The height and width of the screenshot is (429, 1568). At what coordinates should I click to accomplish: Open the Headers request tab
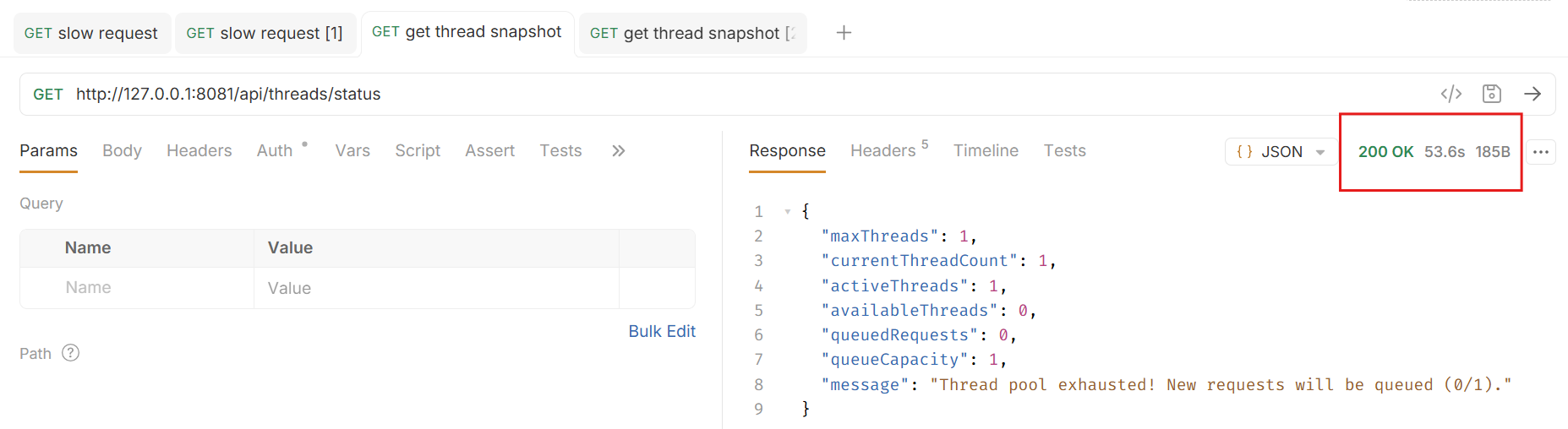tap(199, 150)
